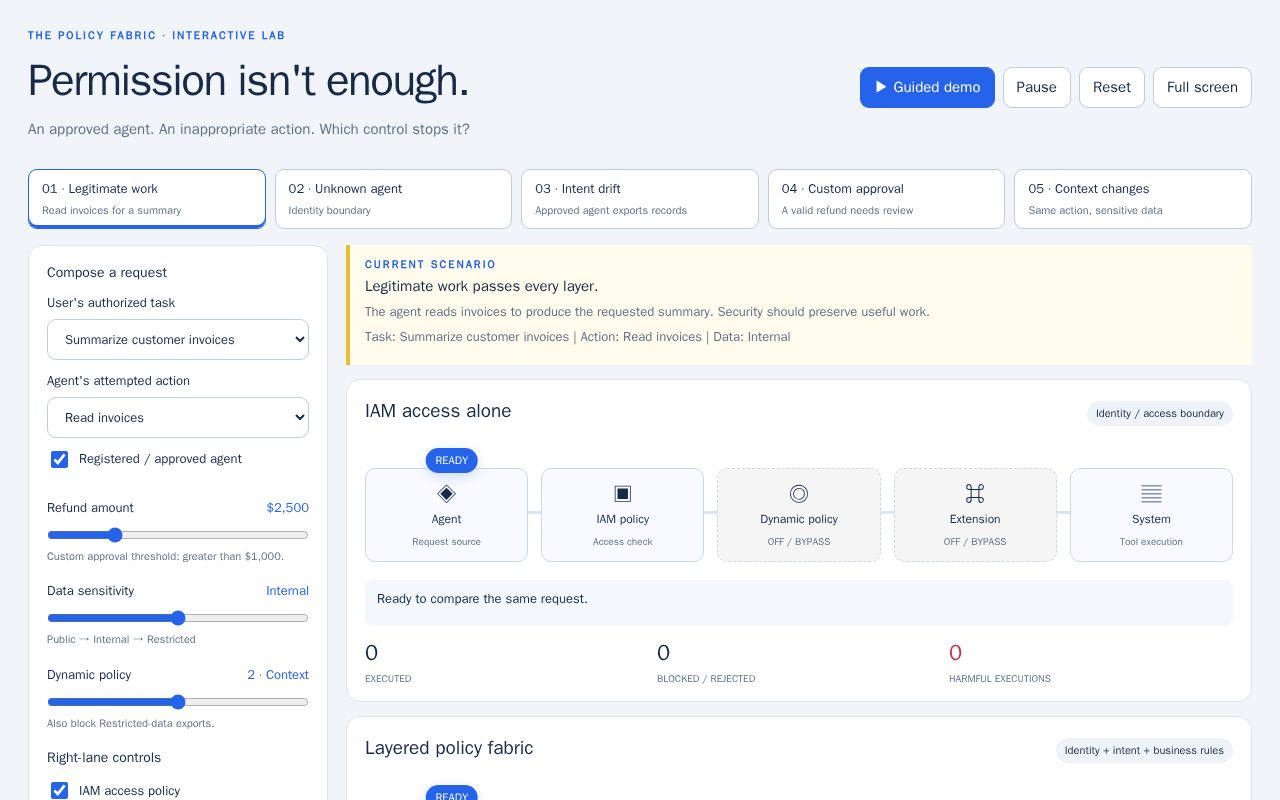Screen dimensions: 1280x800
Task: Click the Identity / access boundary badge
Action: (x=1160, y=414)
